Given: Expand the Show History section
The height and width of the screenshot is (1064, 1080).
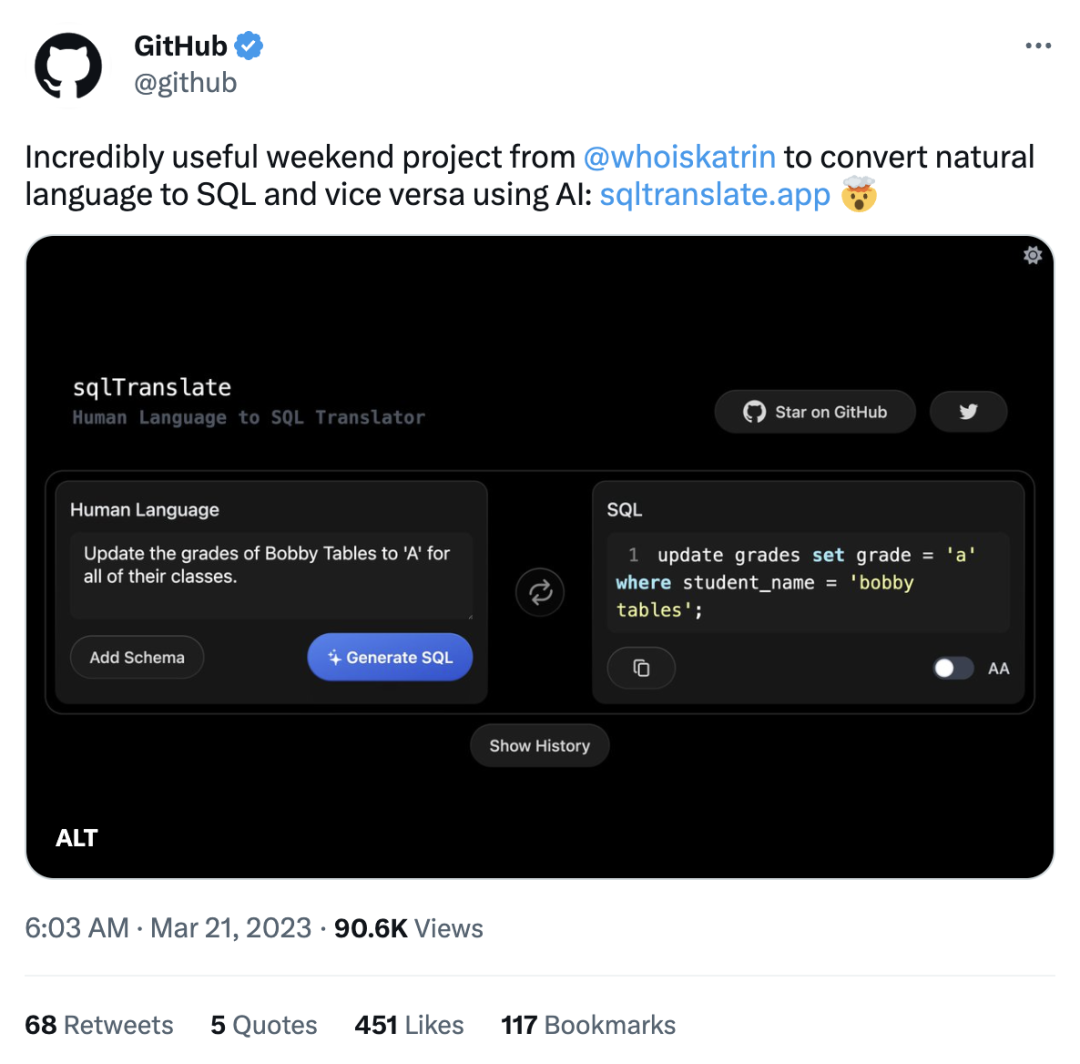Looking at the screenshot, I should [x=539, y=745].
